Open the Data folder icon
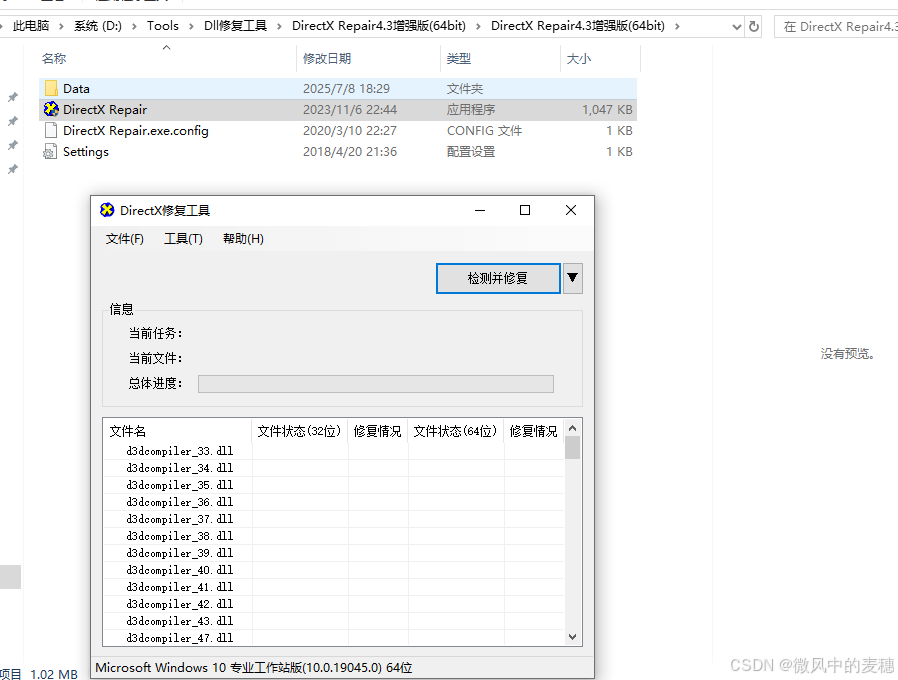Image resolution: width=898 pixels, height=680 pixels. click(x=51, y=88)
